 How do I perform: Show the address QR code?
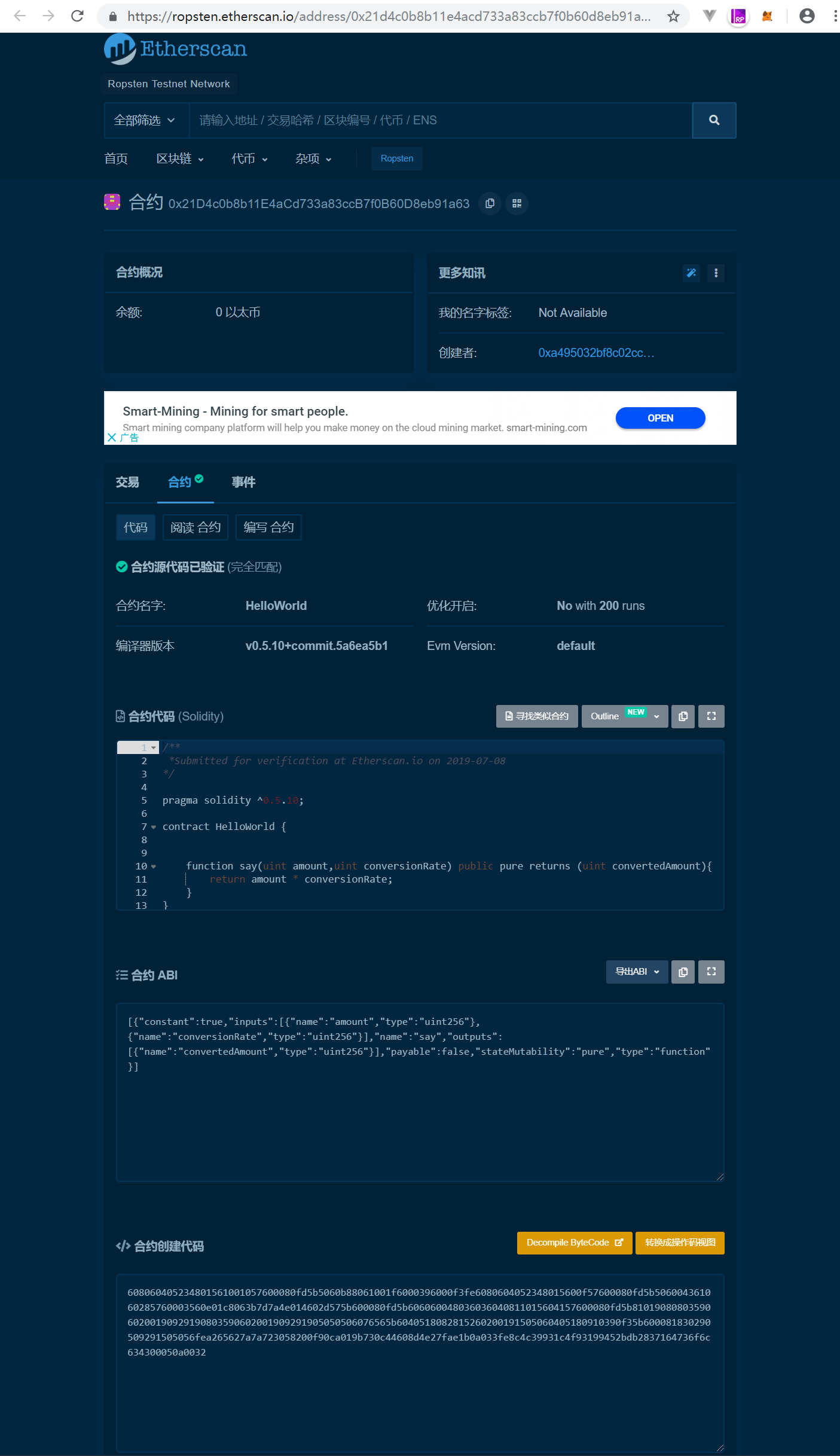pyautogui.click(x=517, y=203)
